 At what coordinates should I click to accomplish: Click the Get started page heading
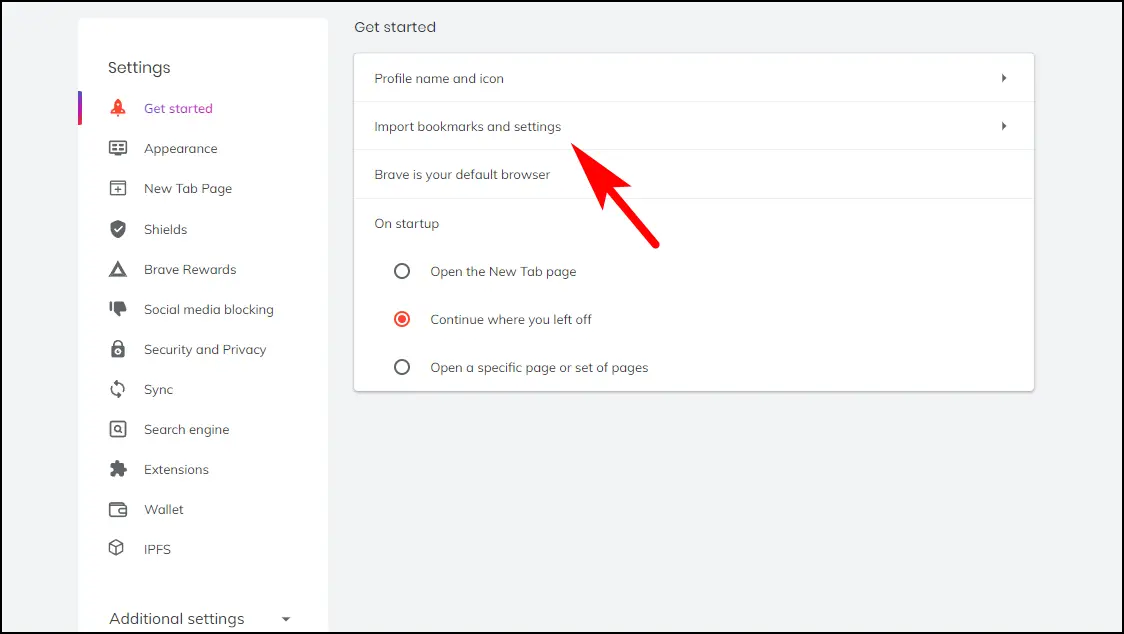(x=395, y=27)
